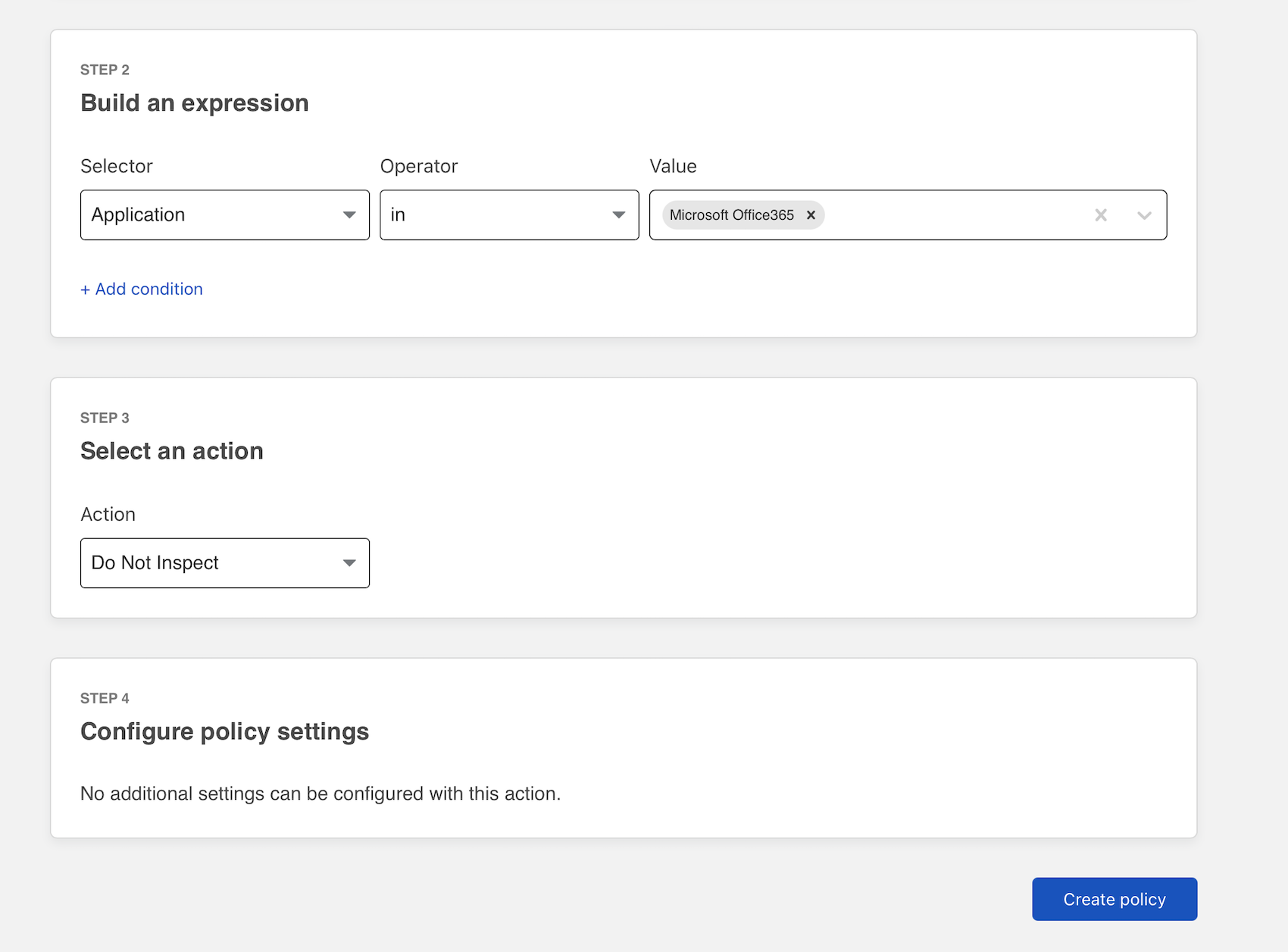Remove the Microsoft Office365 value chip
The height and width of the screenshot is (952, 1288).
click(x=811, y=215)
